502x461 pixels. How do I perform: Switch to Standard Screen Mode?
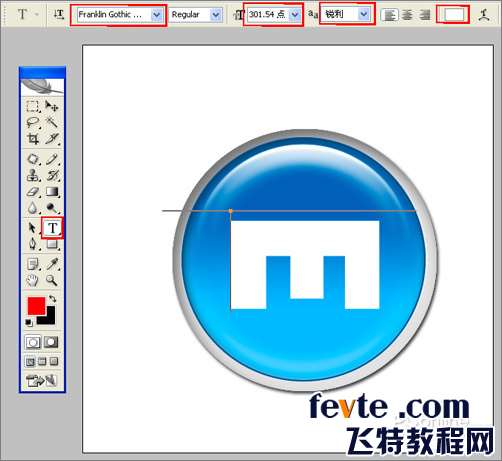coord(30,362)
